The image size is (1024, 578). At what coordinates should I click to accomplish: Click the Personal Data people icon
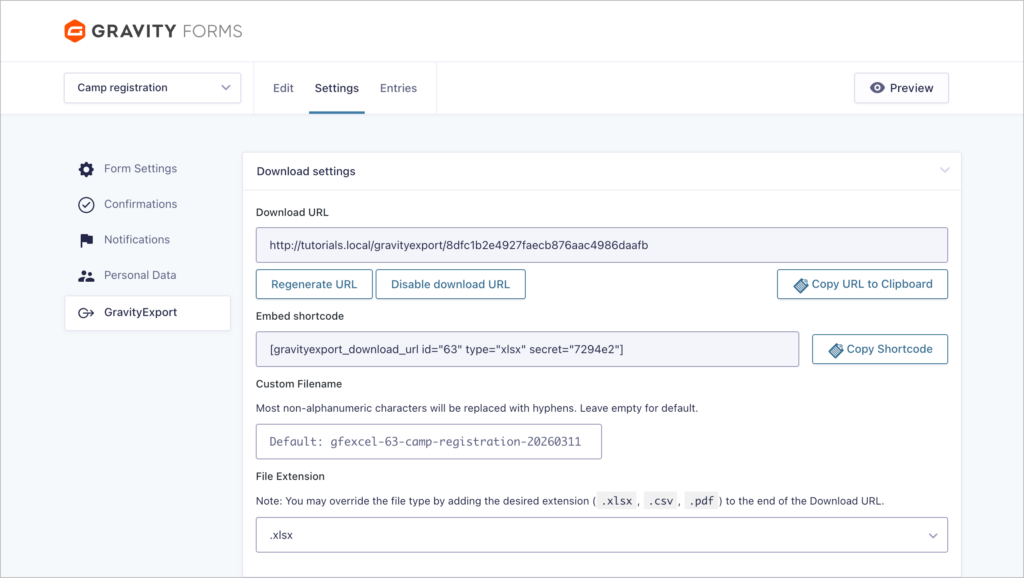pos(86,276)
